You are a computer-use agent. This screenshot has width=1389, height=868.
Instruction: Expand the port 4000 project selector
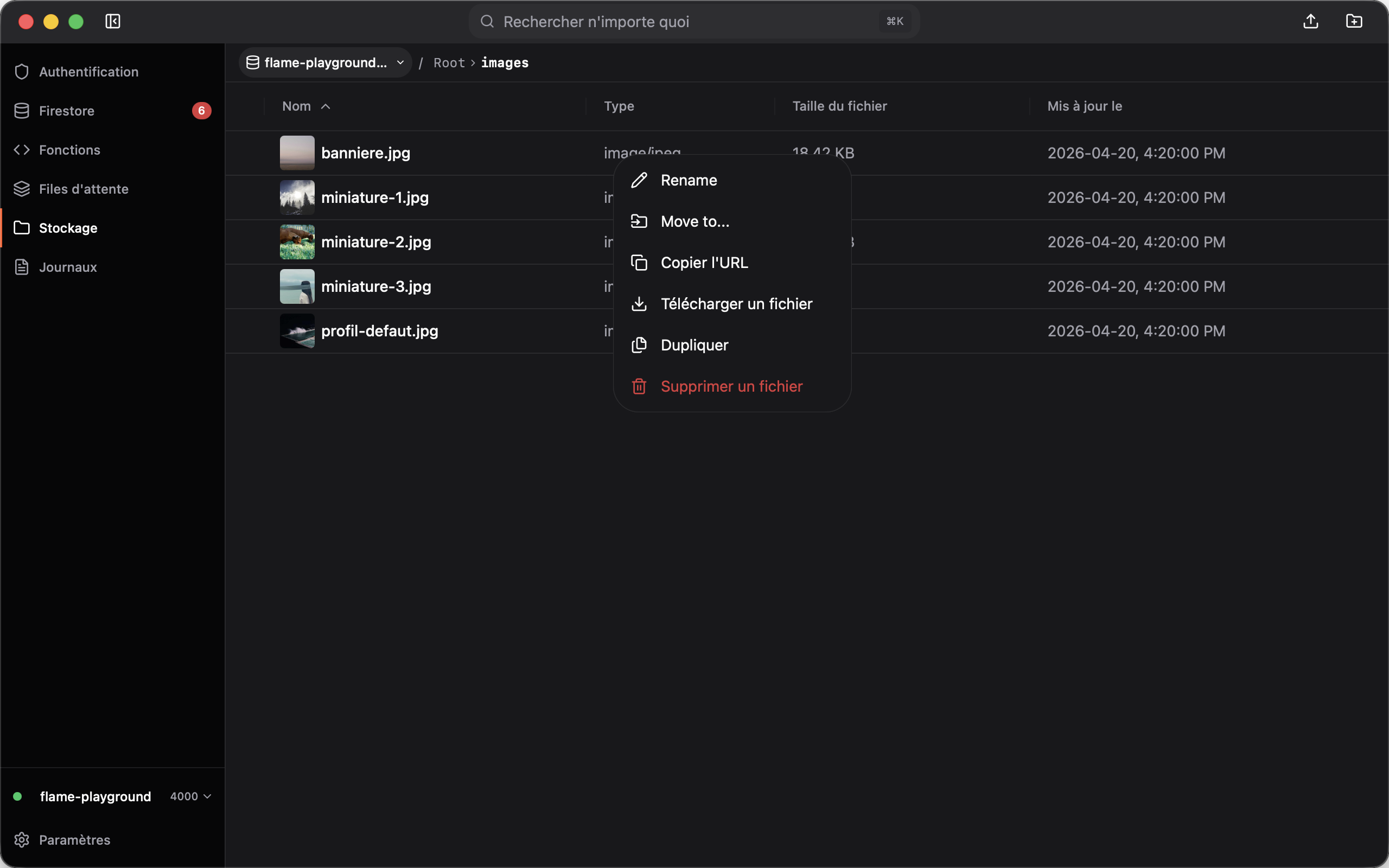pyautogui.click(x=191, y=796)
